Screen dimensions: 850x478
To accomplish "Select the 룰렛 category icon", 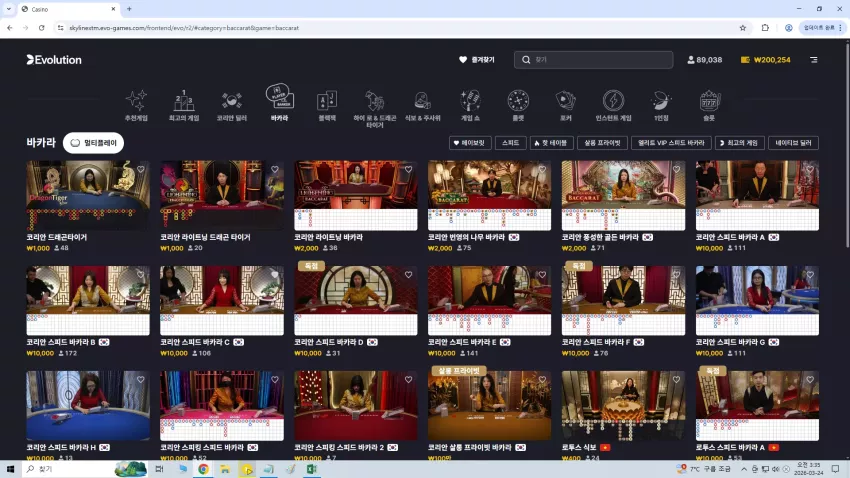I will (518, 100).
